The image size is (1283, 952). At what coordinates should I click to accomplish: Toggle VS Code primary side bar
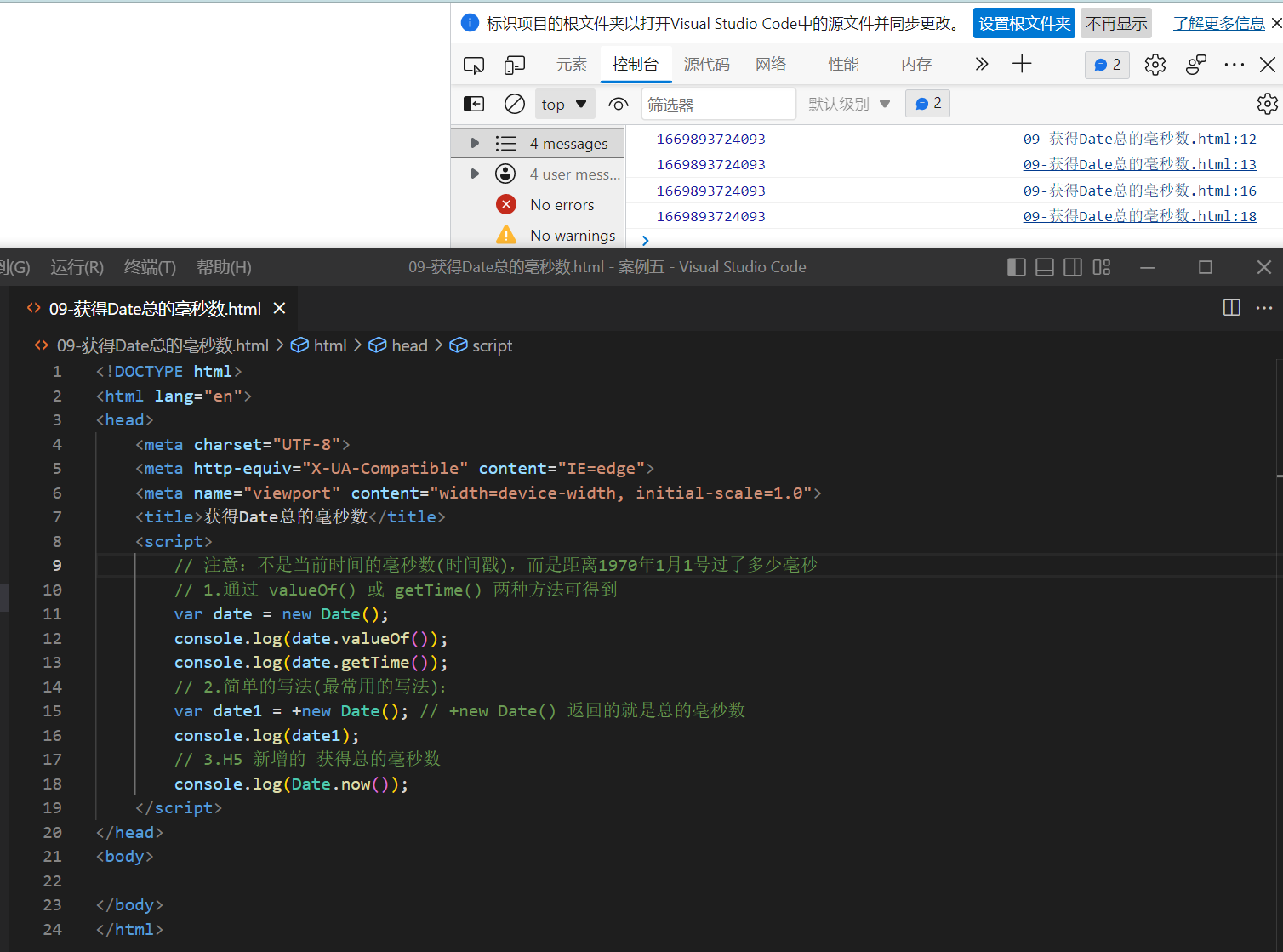pos(1016,267)
